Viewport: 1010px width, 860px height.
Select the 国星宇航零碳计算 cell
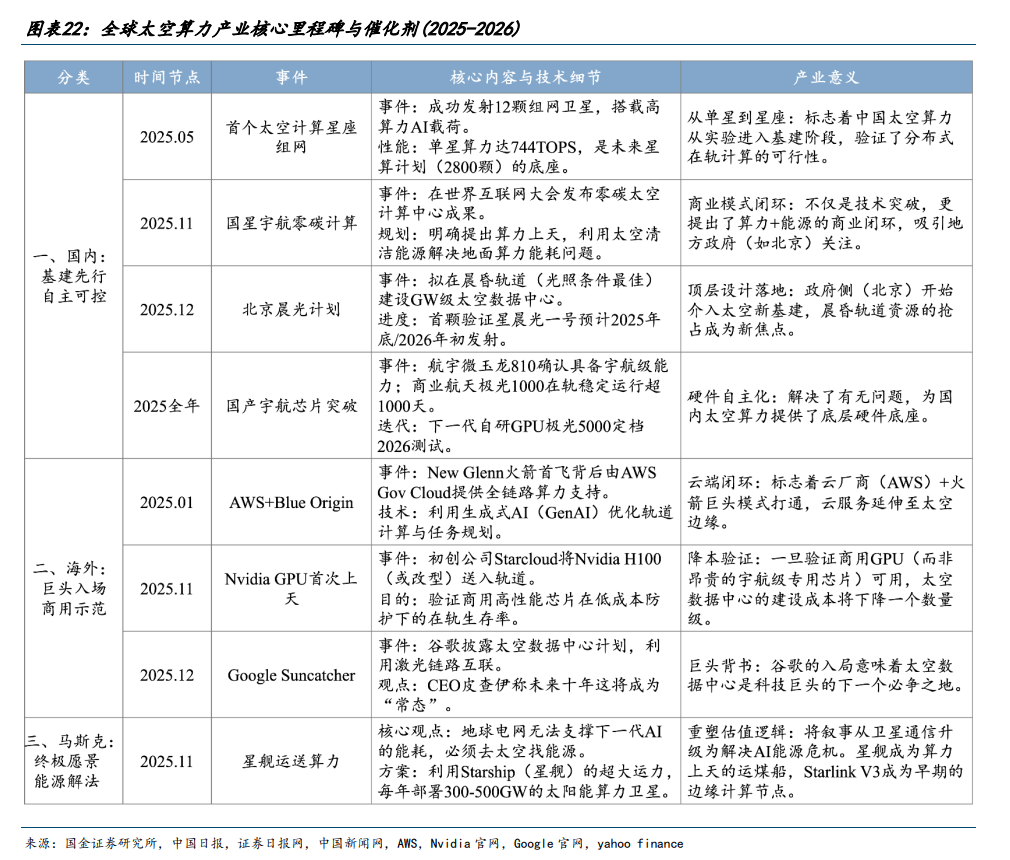point(291,223)
